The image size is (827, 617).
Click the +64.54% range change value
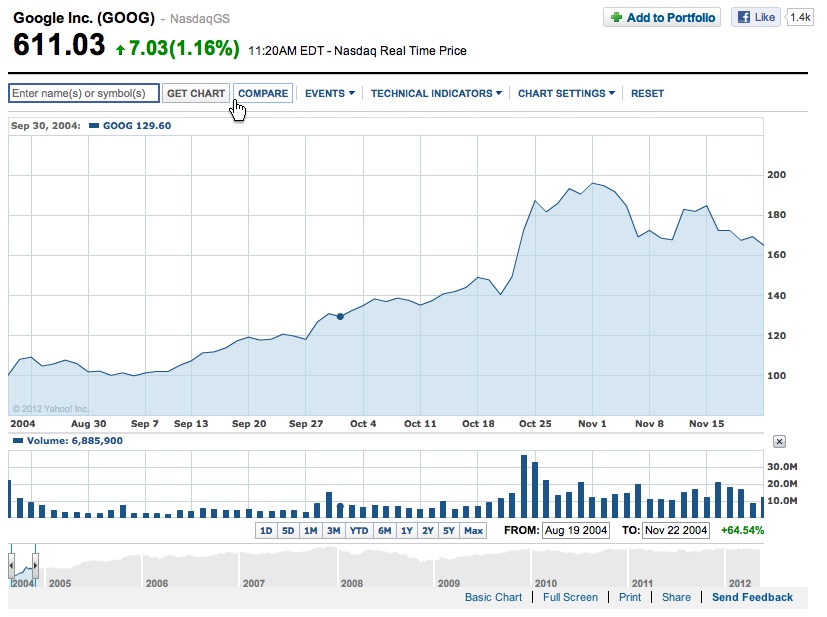(x=742, y=531)
